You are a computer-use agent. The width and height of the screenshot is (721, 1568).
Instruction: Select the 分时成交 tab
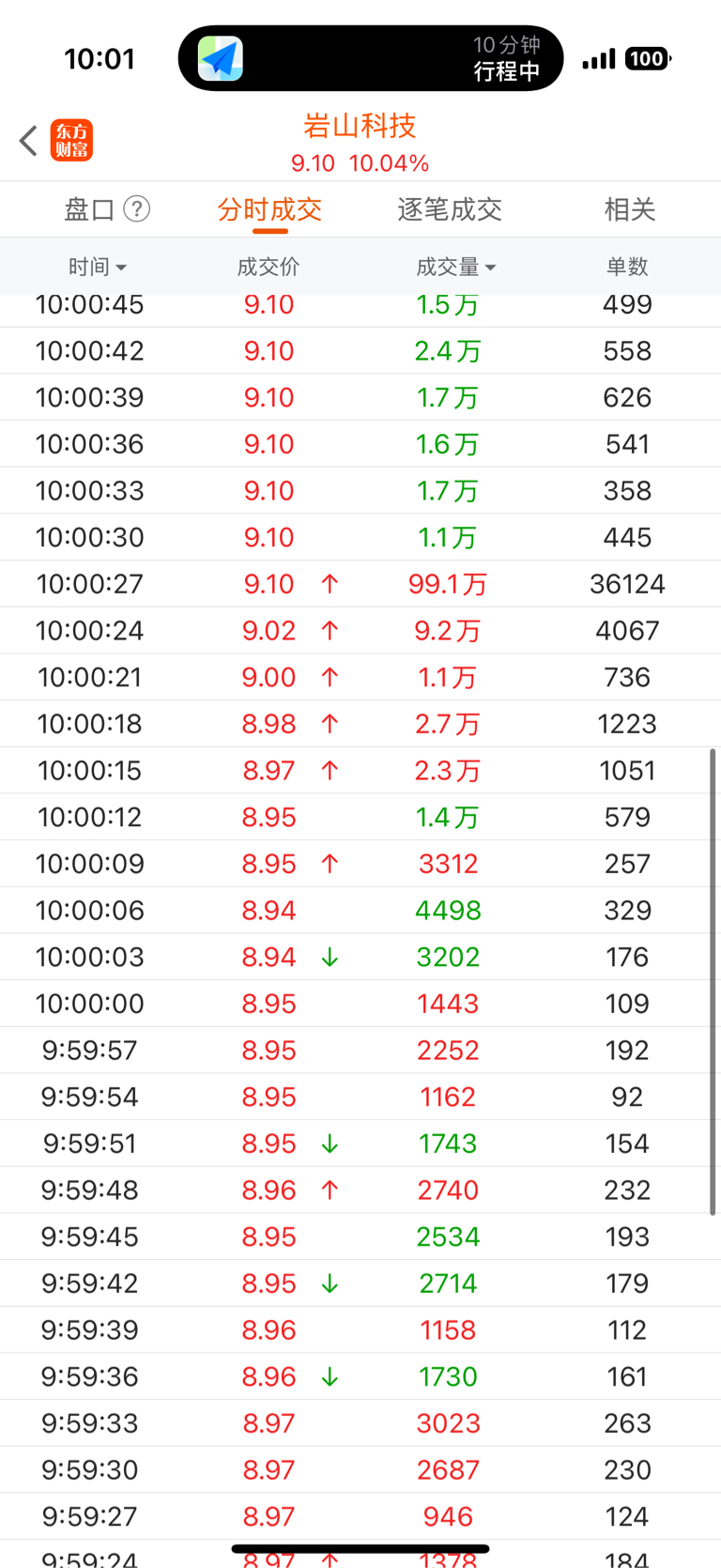pyautogui.click(x=269, y=209)
